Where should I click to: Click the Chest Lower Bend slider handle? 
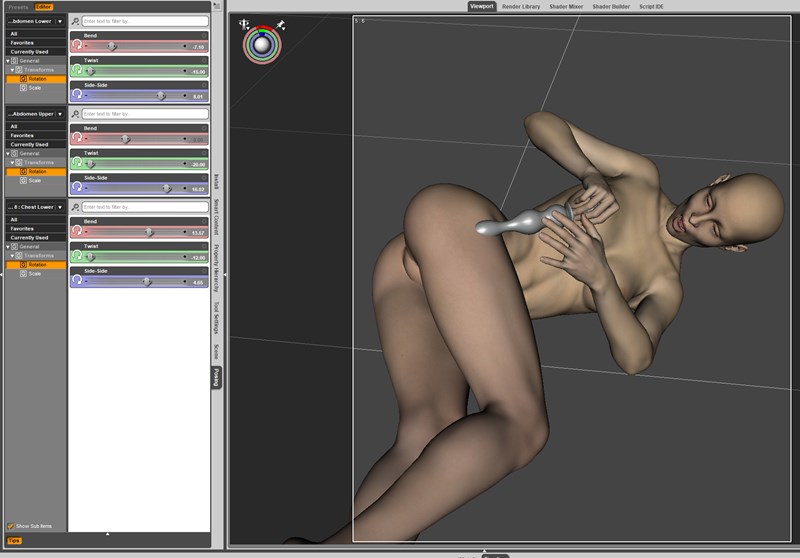click(148, 233)
